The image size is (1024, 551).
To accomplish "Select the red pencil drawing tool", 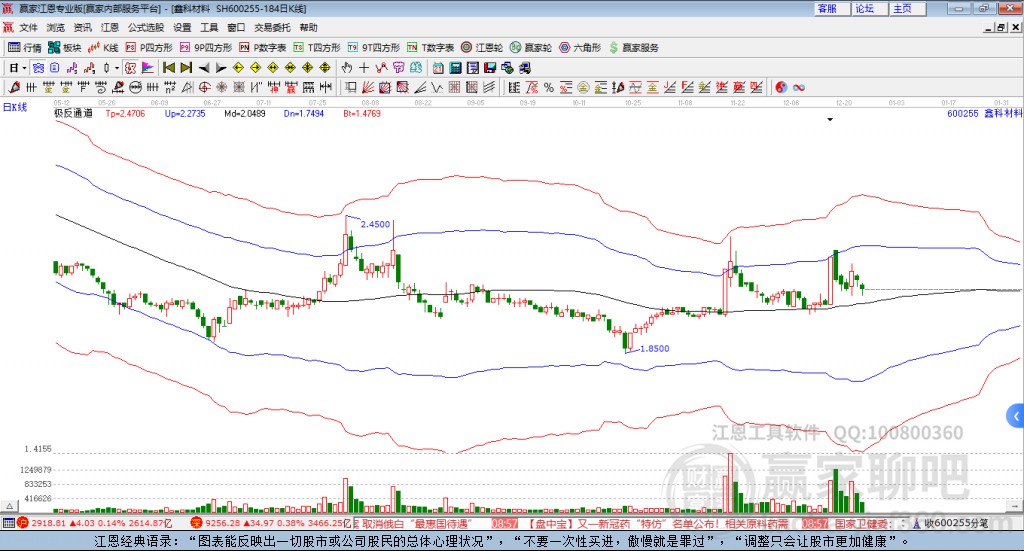I will (x=14, y=87).
